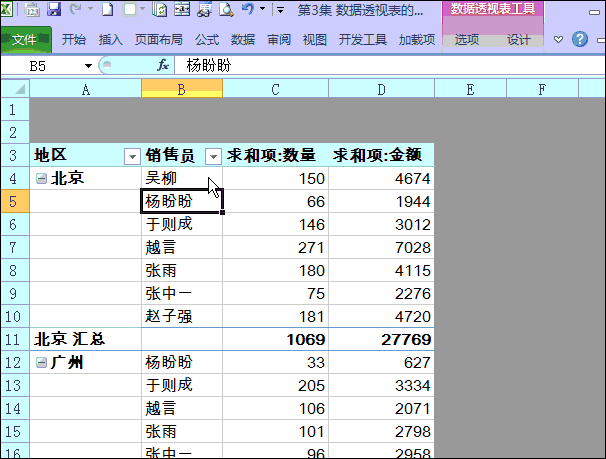Viewport: 606px width, 459px height.
Task: Open the pivot table 设计 tab
Action: click(519, 40)
